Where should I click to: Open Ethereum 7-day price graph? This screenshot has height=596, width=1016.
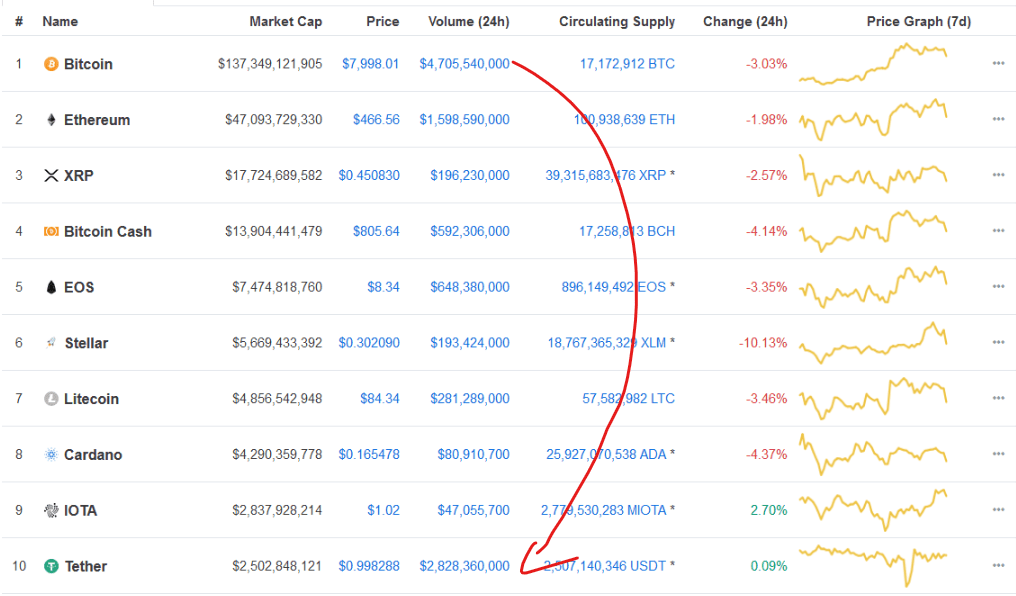click(x=873, y=119)
